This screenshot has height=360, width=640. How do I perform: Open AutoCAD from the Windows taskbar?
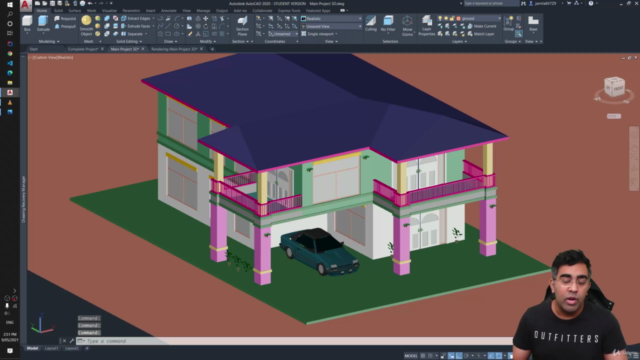coord(10,93)
